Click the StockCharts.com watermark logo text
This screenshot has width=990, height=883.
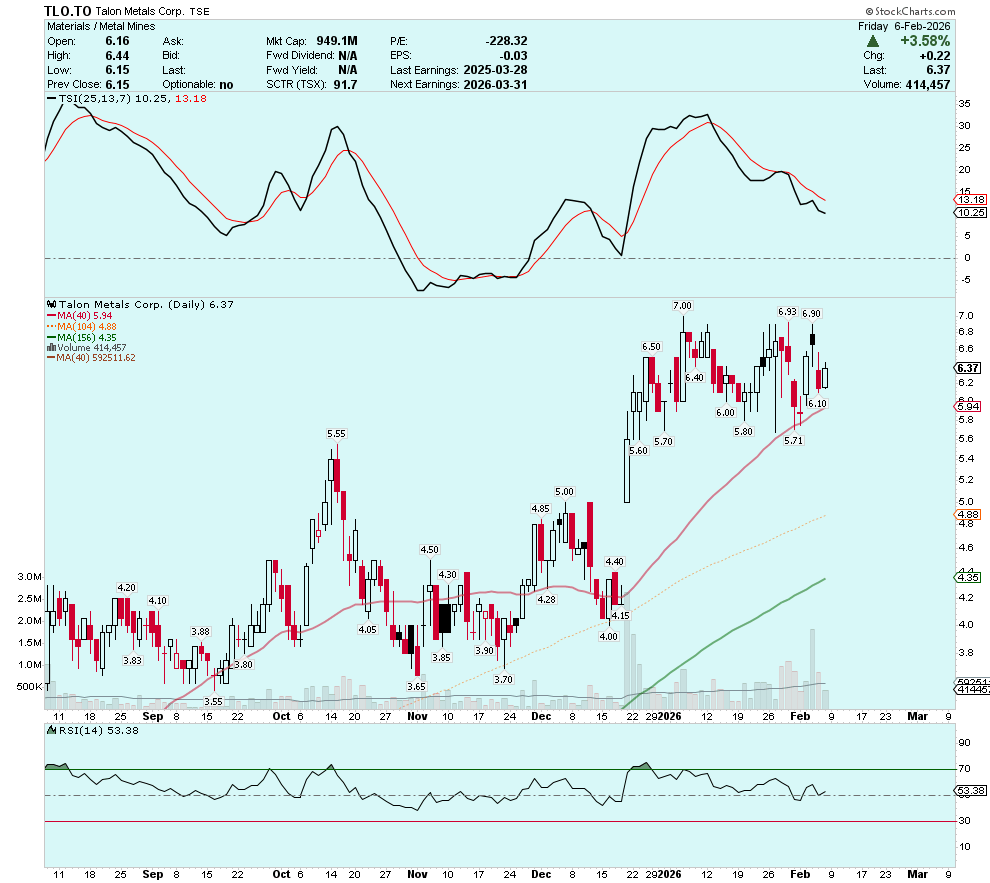pos(910,11)
